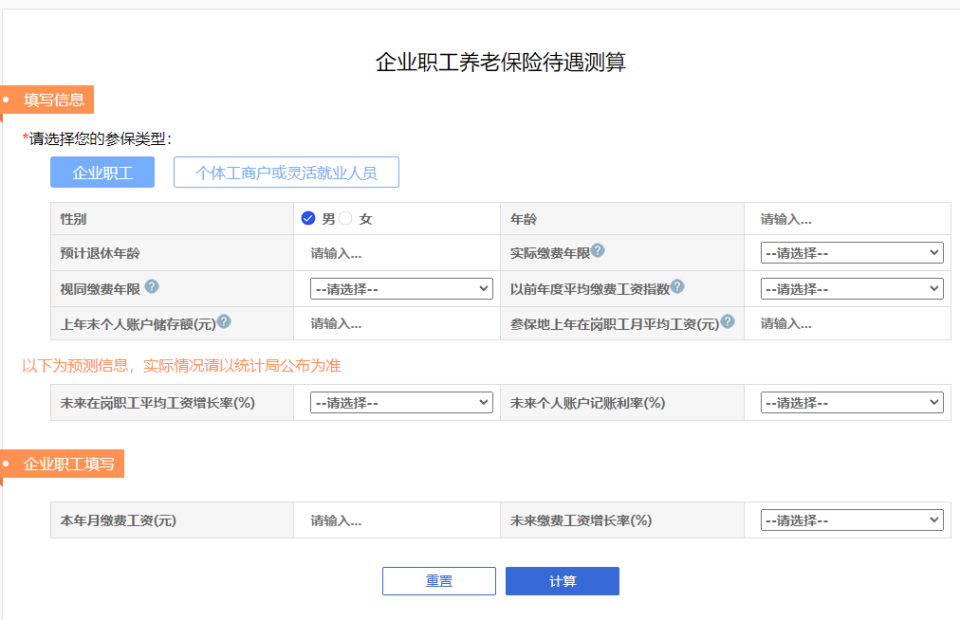The width and height of the screenshot is (960, 620).
Task: Expand the 视同缴费年限 selection list
Action: tap(400, 288)
